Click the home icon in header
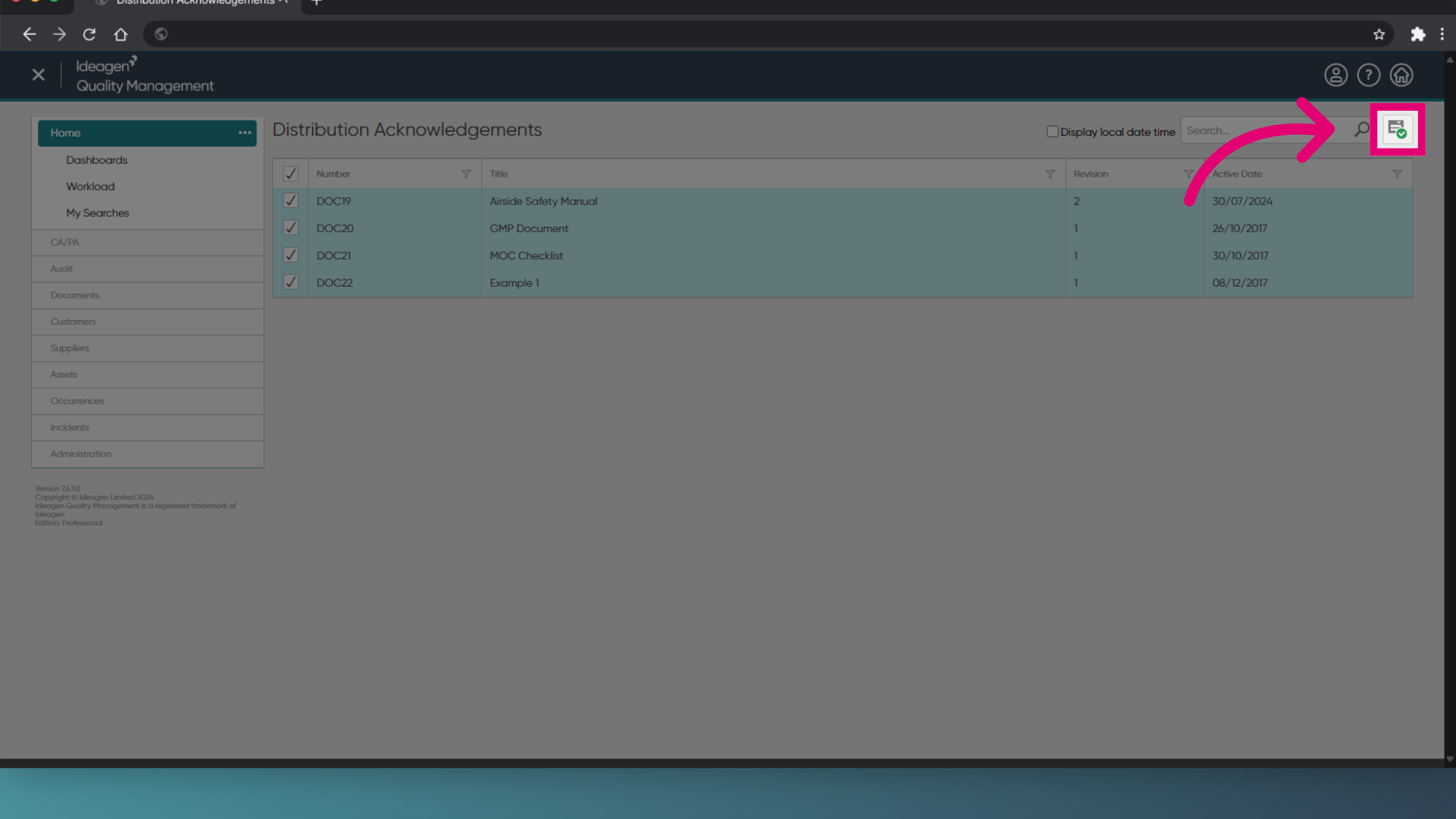The image size is (1456, 819). pyautogui.click(x=1401, y=75)
